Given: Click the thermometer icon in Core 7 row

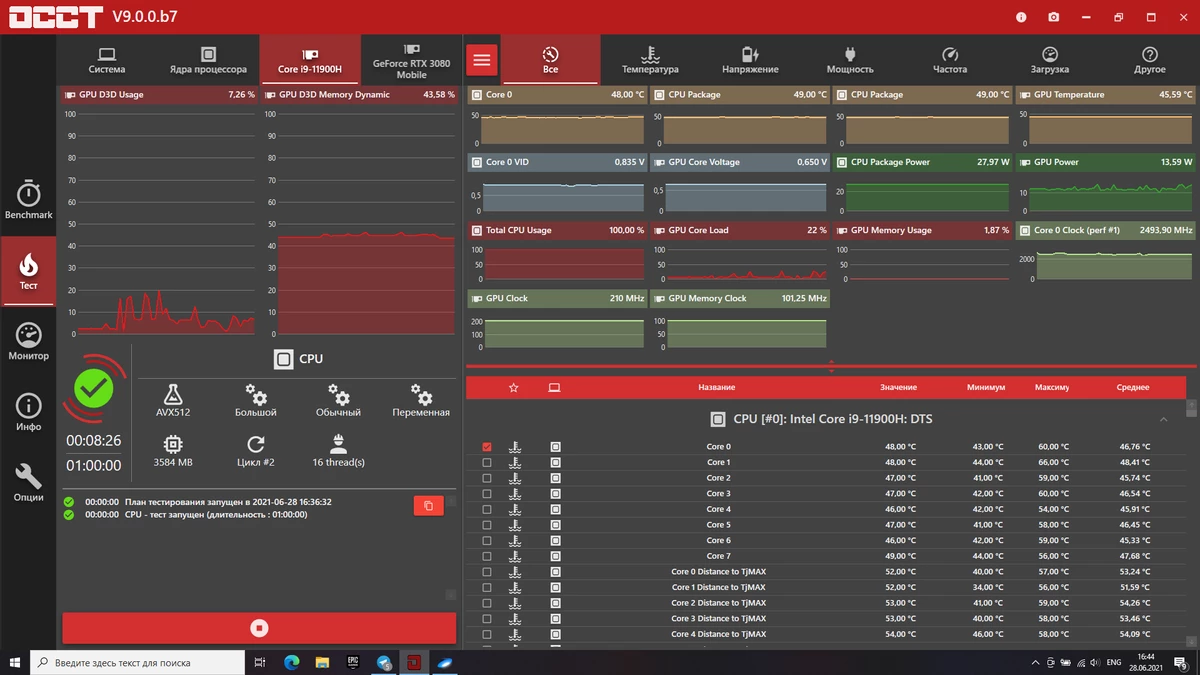Looking at the screenshot, I should click(x=515, y=556).
